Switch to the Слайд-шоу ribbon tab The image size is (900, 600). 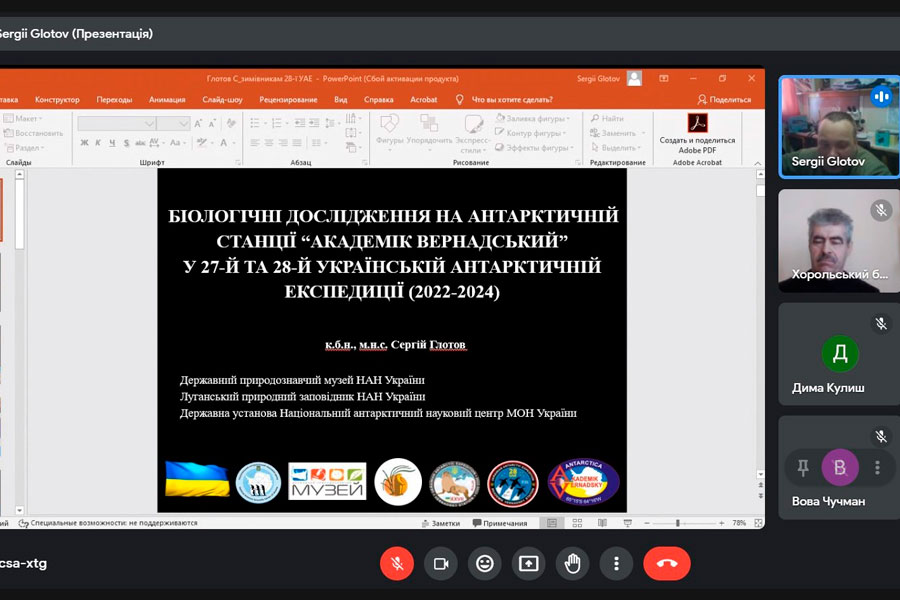tap(222, 99)
